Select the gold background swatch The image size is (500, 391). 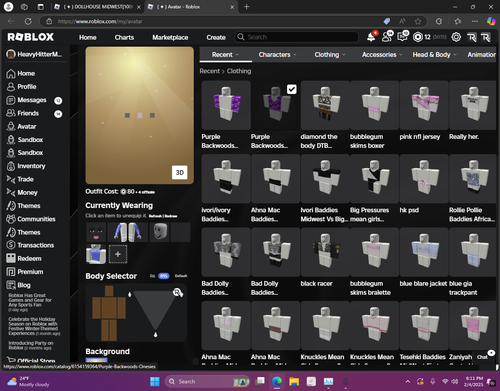[96, 360]
